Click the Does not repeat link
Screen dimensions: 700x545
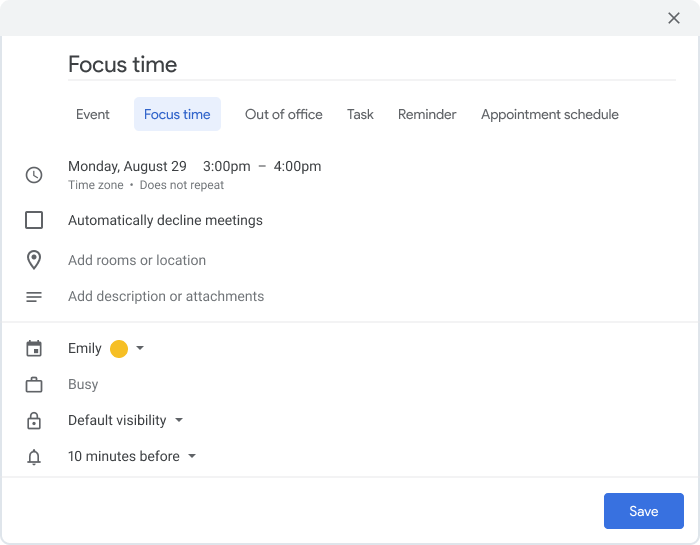(182, 185)
